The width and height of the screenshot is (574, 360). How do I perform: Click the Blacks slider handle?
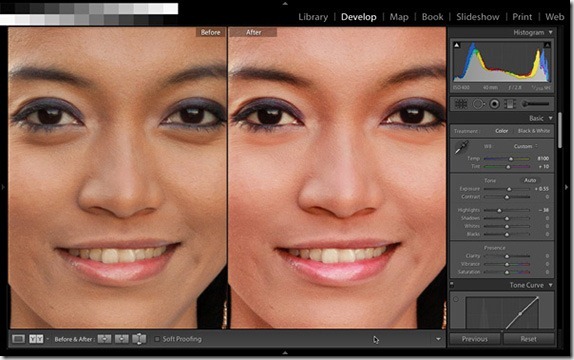click(x=507, y=234)
